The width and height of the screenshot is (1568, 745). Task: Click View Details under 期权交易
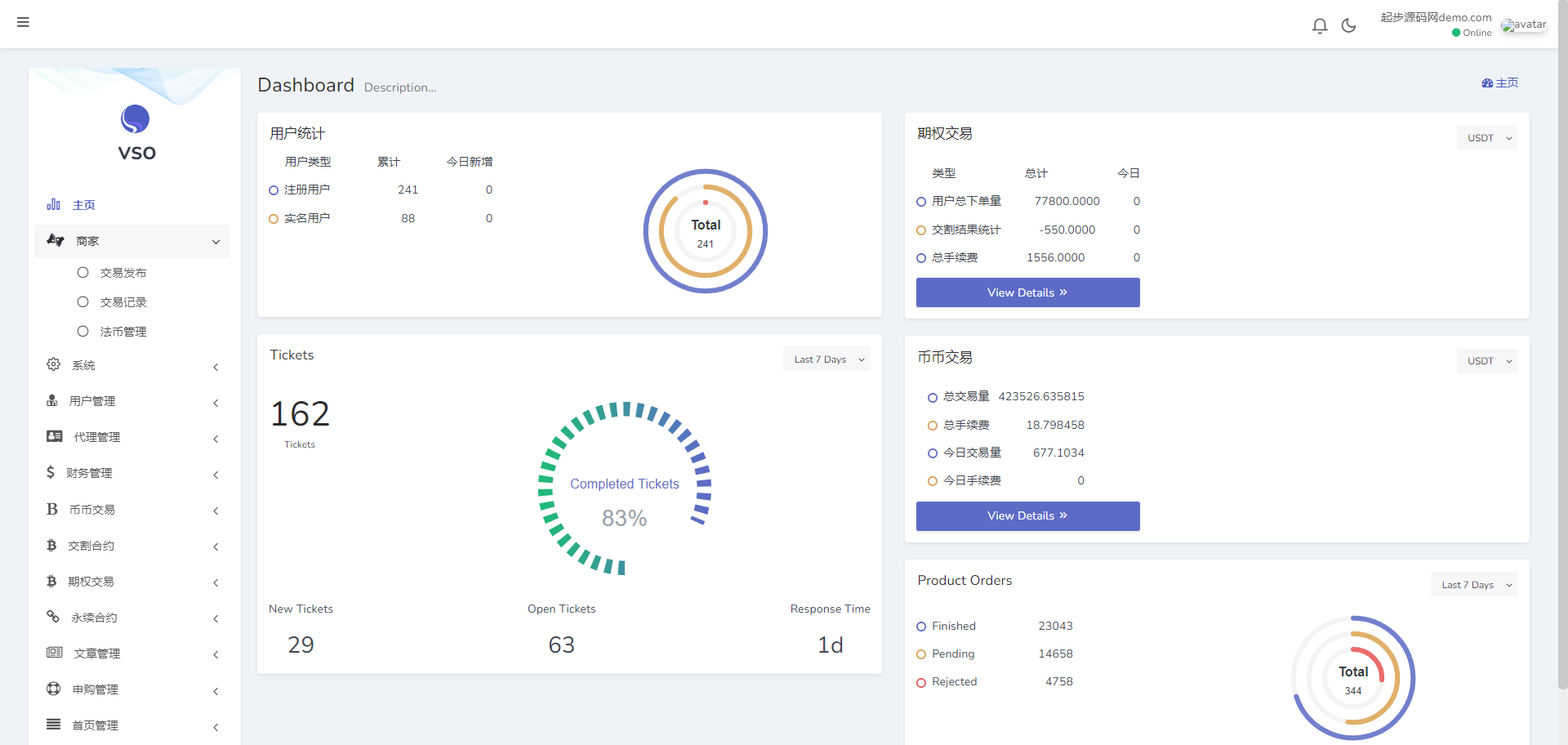[x=1027, y=292]
